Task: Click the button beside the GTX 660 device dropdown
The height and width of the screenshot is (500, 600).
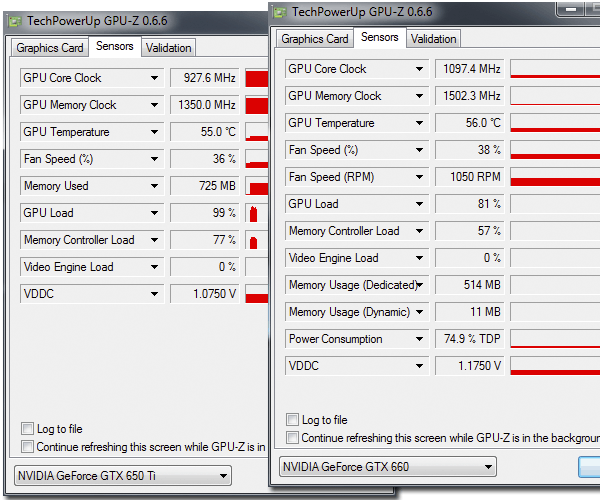Action: point(589,467)
